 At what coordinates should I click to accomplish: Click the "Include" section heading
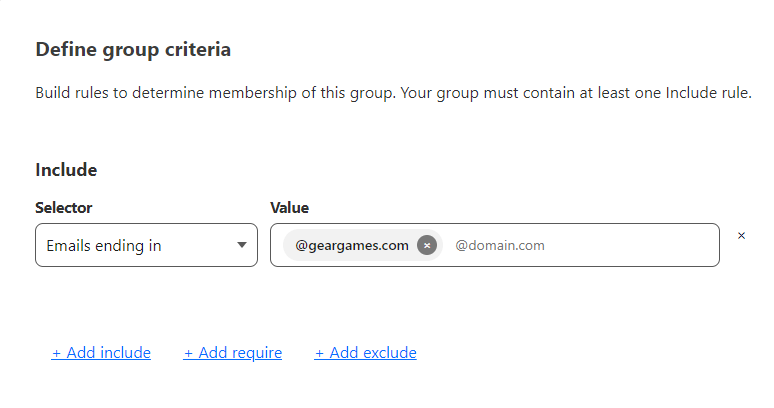tap(66, 170)
